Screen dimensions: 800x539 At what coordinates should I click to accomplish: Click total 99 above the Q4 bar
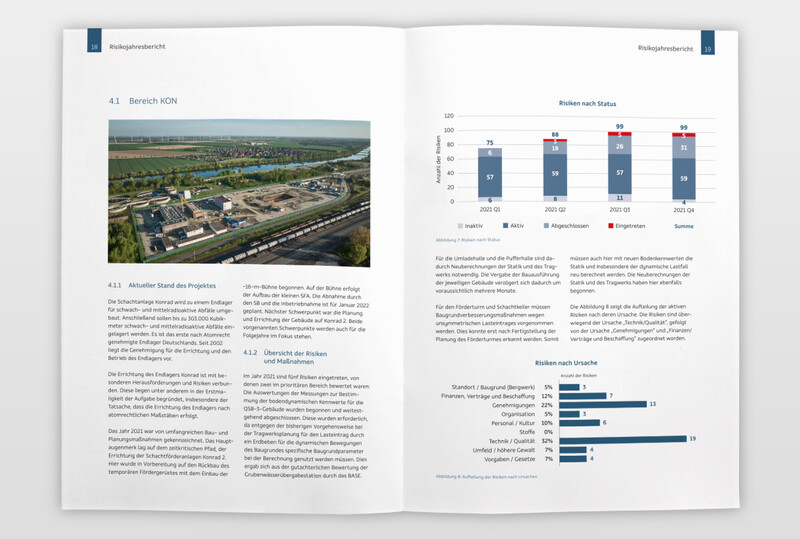click(x=684, y=128)
